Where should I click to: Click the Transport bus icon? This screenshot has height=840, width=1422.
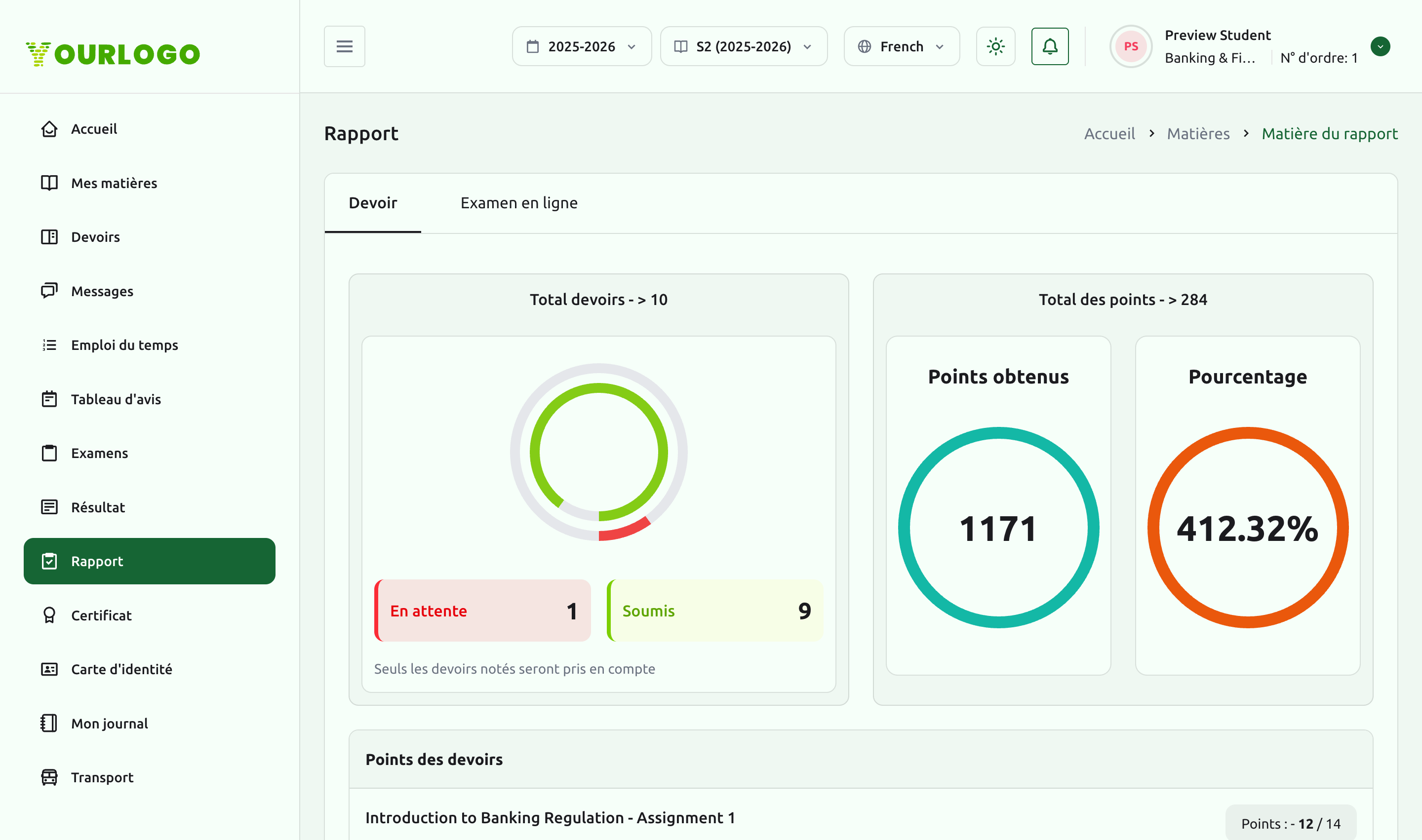coord(49,777)
